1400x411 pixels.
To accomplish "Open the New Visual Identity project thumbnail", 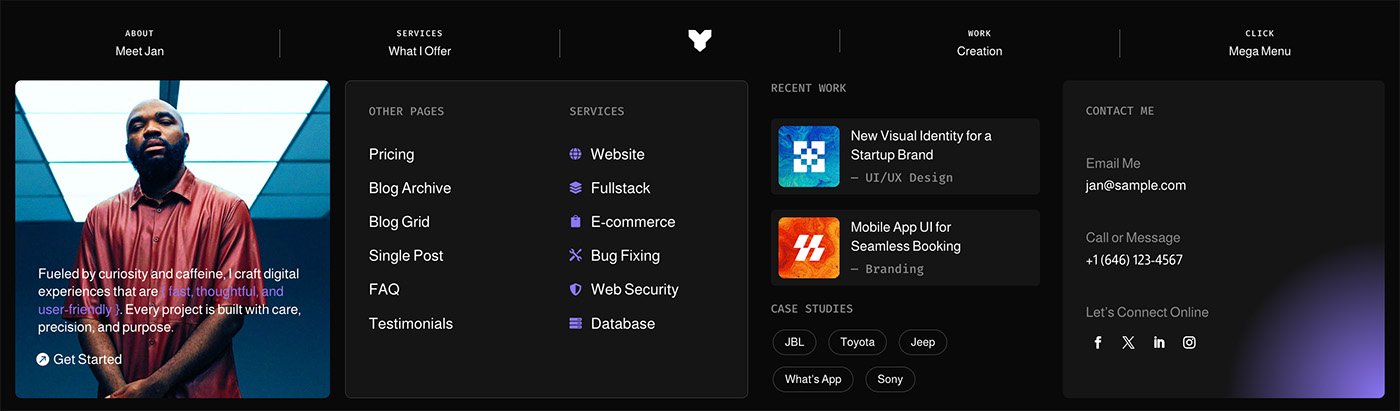I will (809, 156).
